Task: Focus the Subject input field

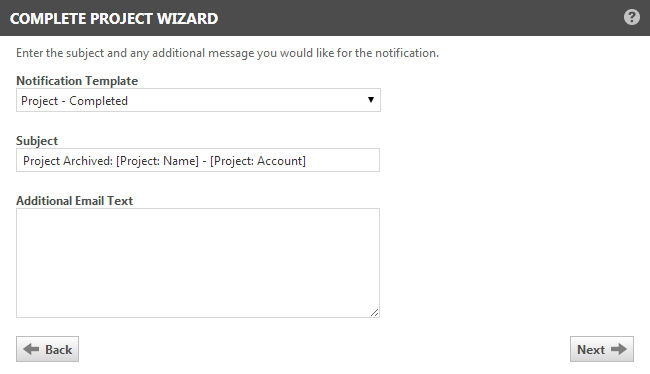Action: pyautogui.click(x=198, y=160)
